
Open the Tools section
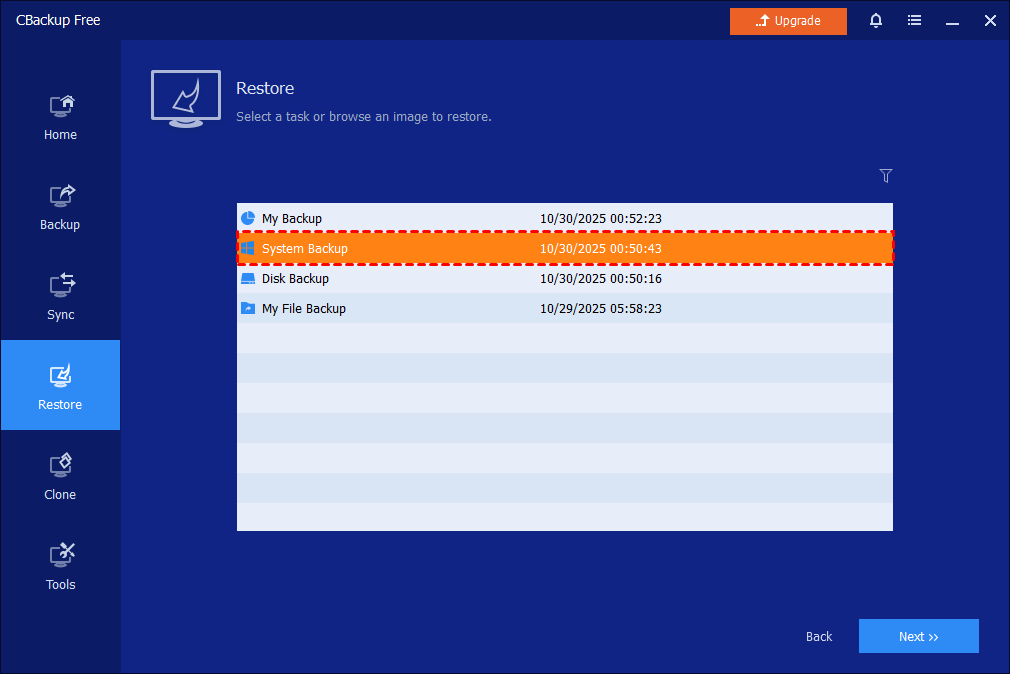pos(60,566)
